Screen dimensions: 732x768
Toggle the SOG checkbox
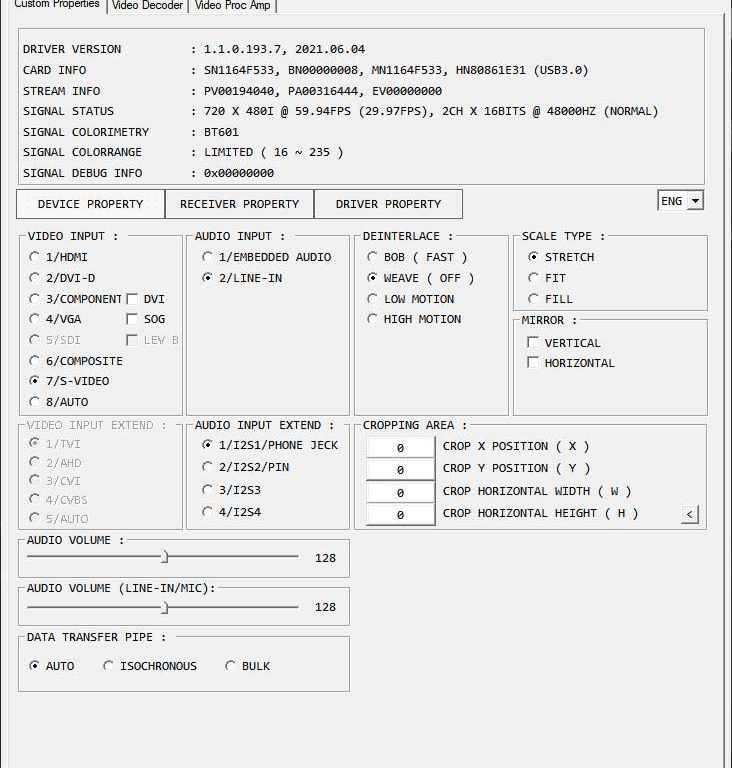[x=132, y=319]
